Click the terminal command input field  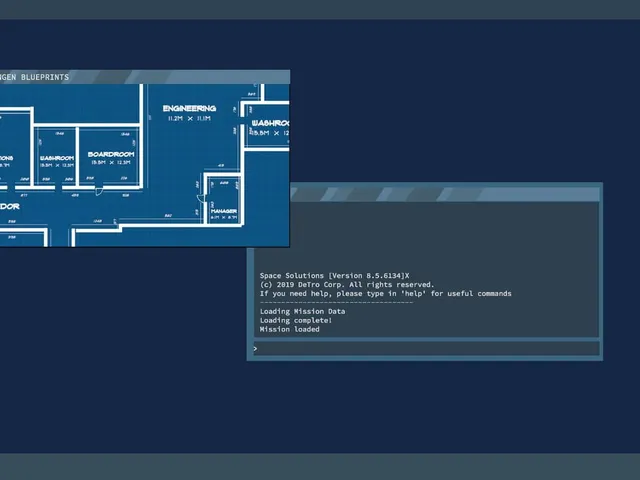coord(427,349)
